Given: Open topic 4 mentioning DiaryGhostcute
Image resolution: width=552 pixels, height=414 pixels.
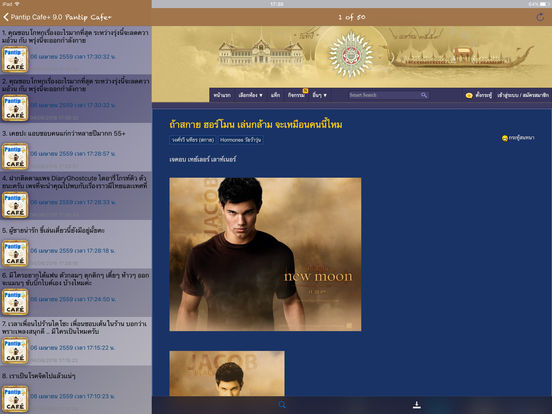Looking at the screenshot, I should (76, 196).
